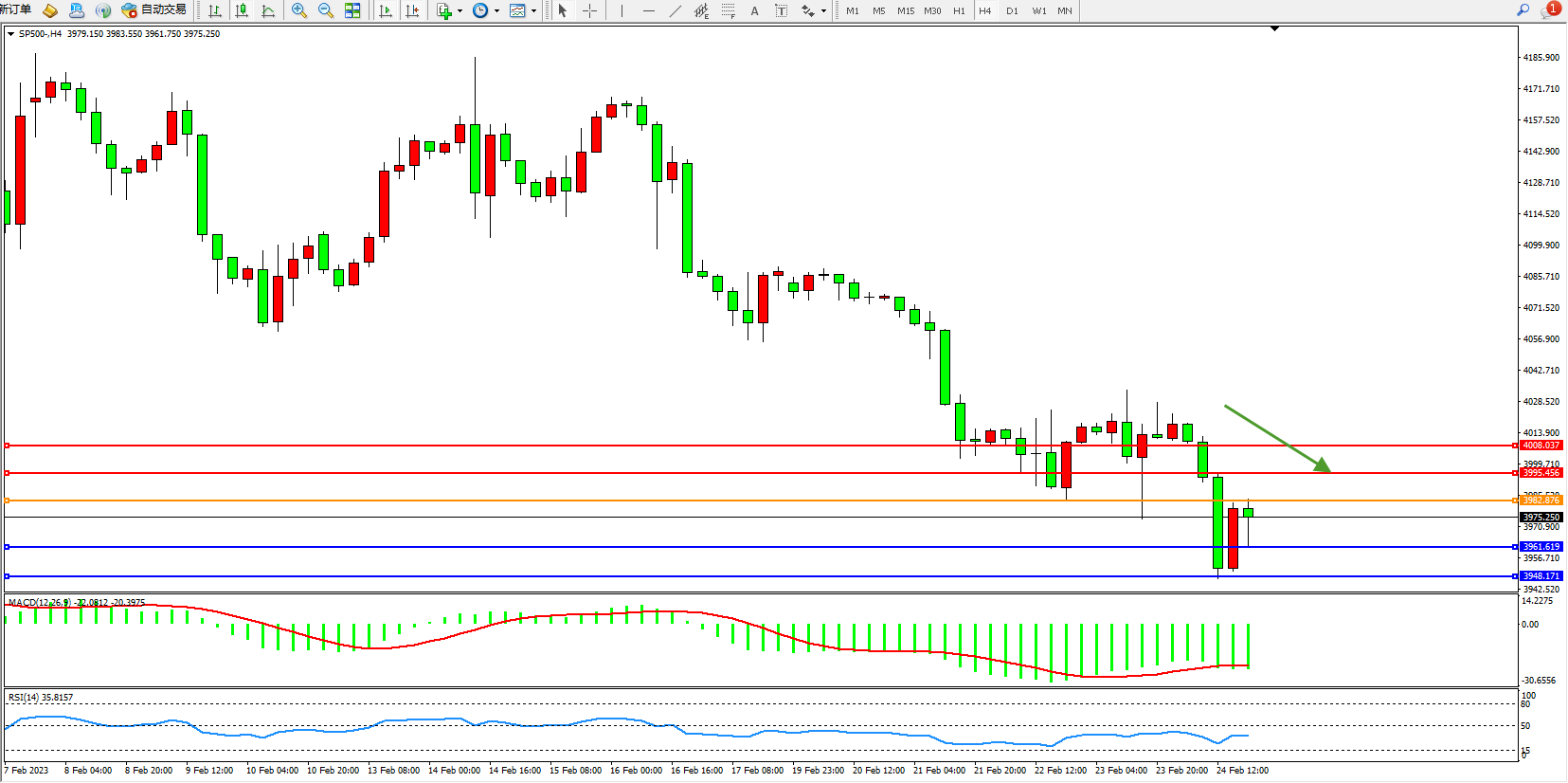
Task: Click the chart shift triangle marker on the chart's top edge
Action: pos(1274,28)
